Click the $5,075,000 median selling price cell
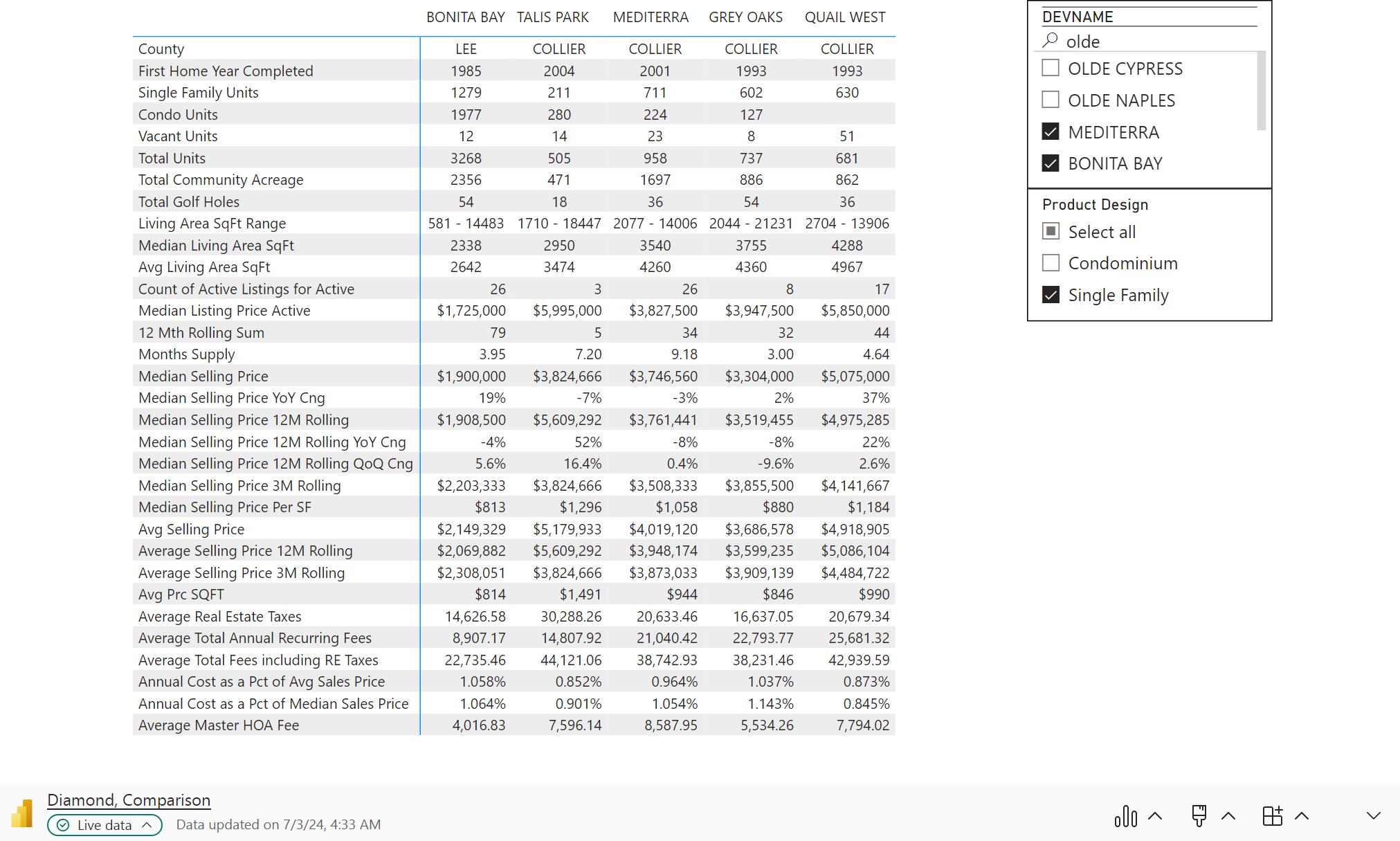The height and width of the screenshot is (841, 1400). (855, 377)
